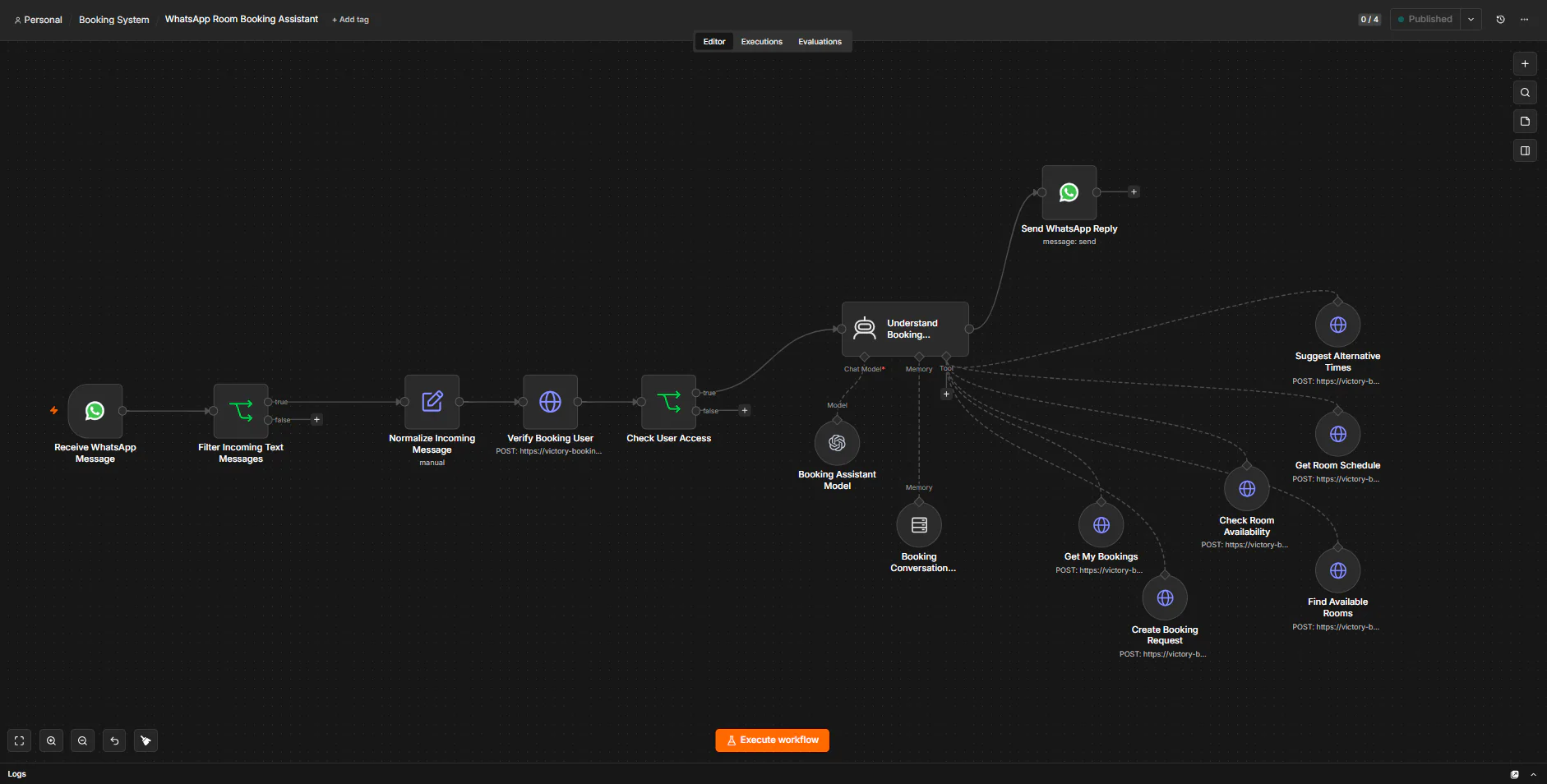The image size is (1547, 784).
Task: Open the Booking System project breadcrumb
Action: tap(113, 20)
